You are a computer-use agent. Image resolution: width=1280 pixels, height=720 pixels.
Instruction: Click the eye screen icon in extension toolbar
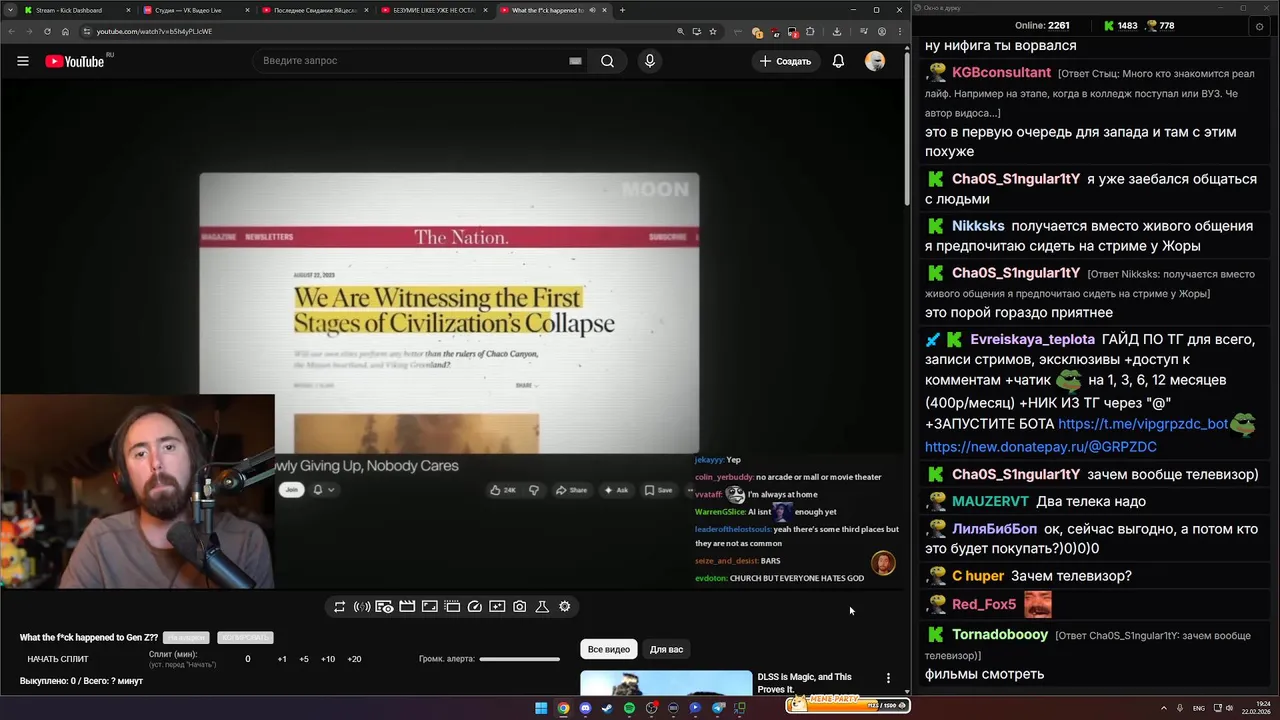point(384,606)
